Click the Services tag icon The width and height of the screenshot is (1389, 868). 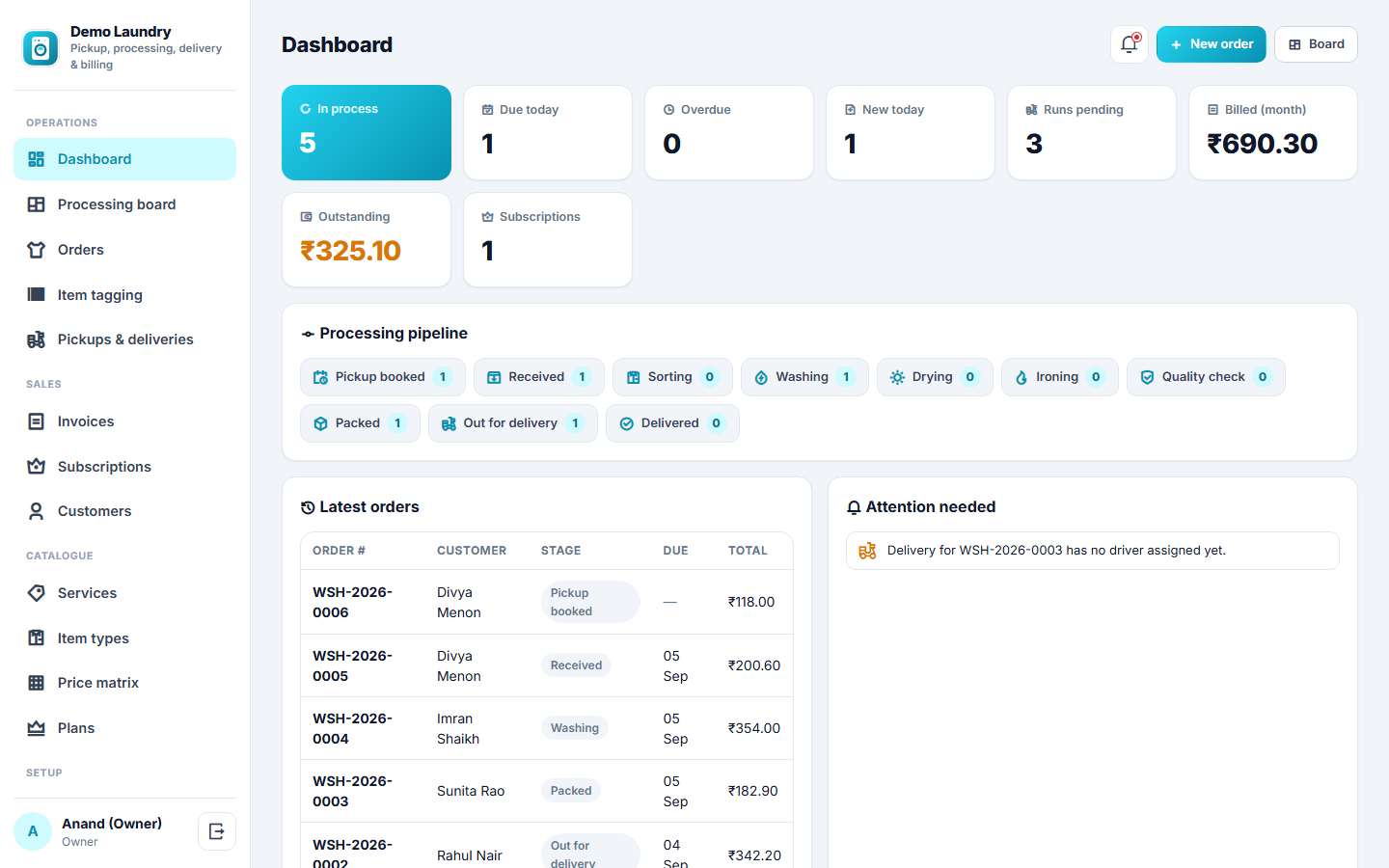pos(37,593)
